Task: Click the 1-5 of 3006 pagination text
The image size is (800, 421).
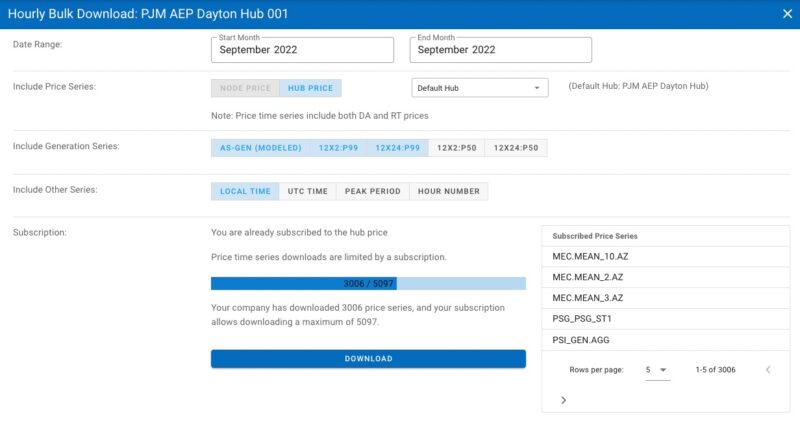Action: 715,369
